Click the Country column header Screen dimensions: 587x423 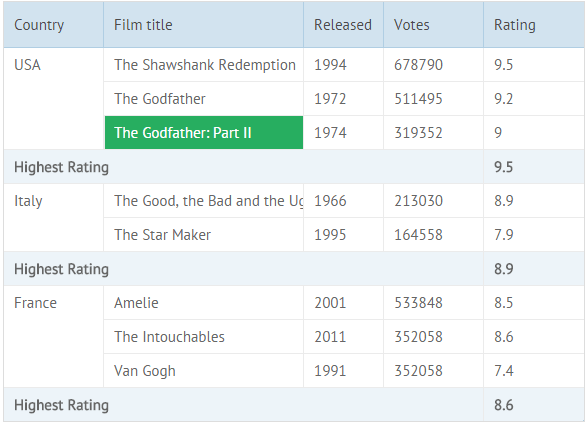pyautogui.click(x=54, y=25)
